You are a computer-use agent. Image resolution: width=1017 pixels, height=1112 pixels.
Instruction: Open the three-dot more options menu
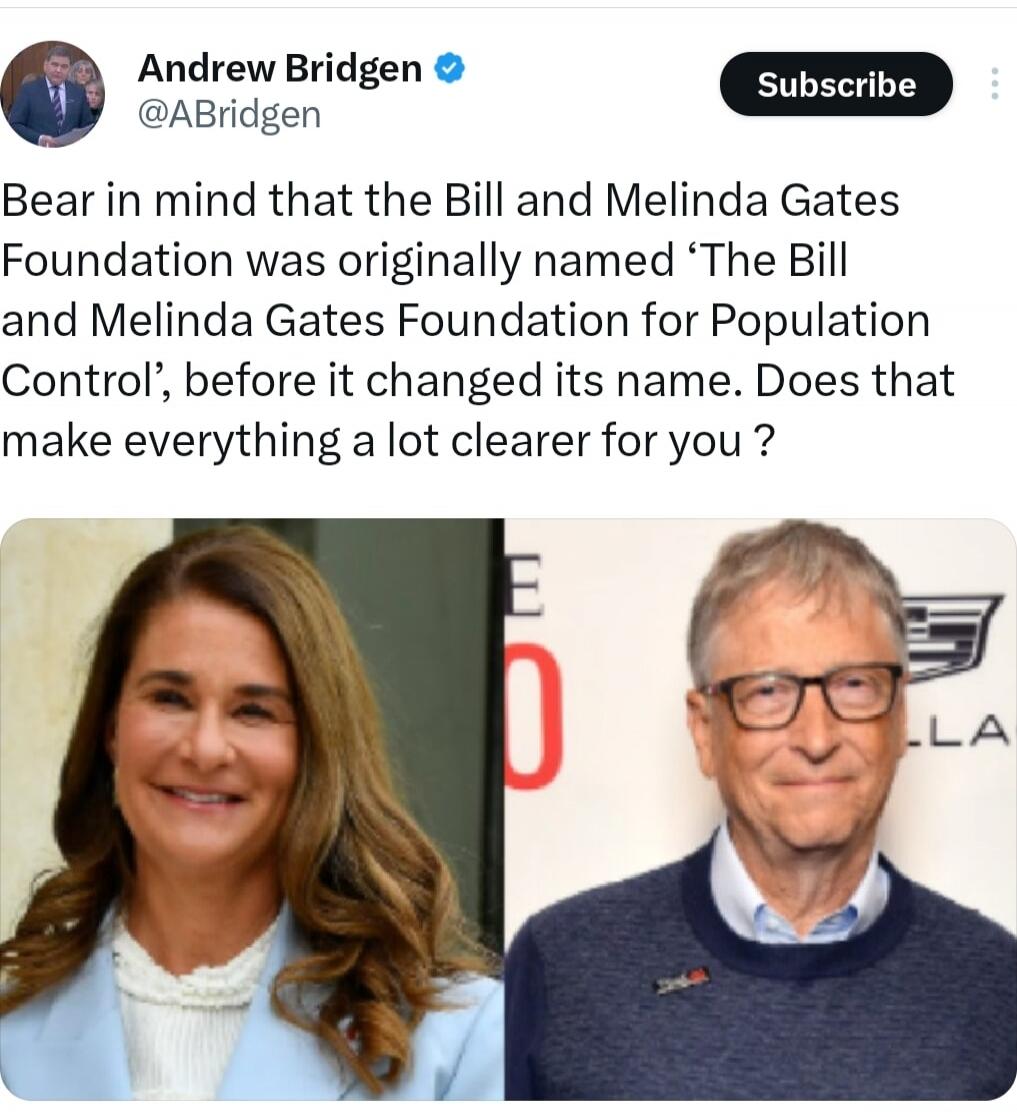(995, 84)
